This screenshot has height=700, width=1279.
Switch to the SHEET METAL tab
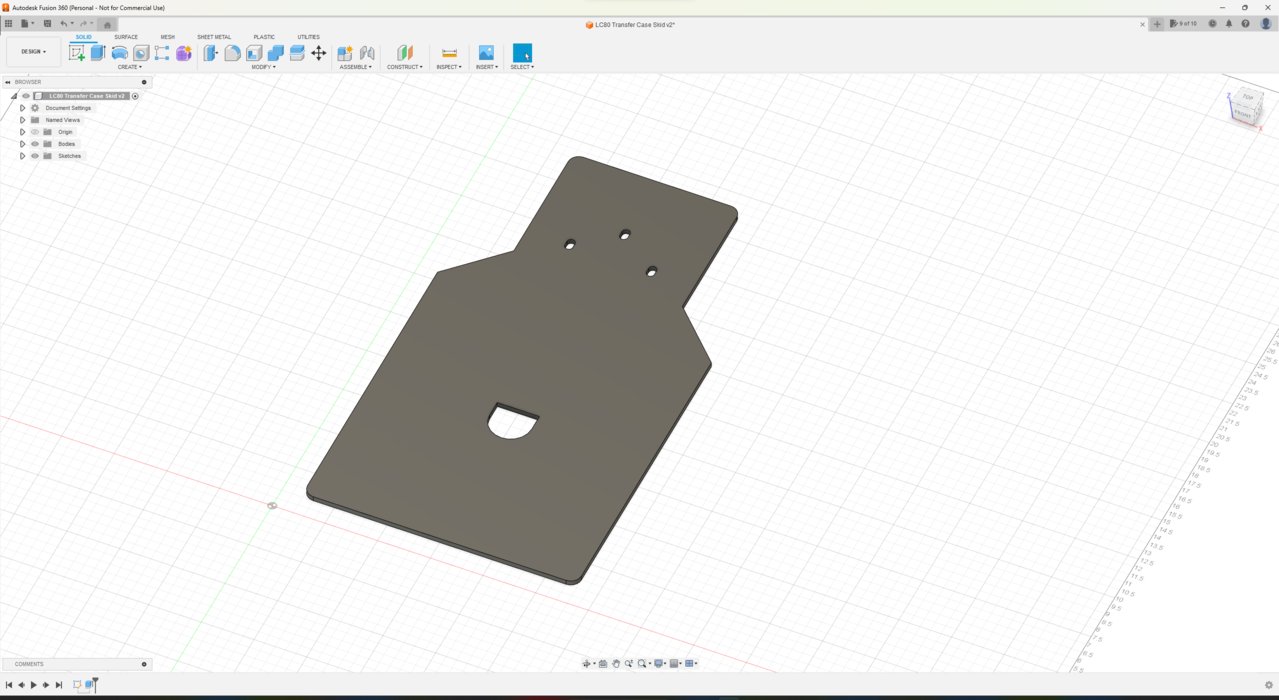click(x=214, y=37)
